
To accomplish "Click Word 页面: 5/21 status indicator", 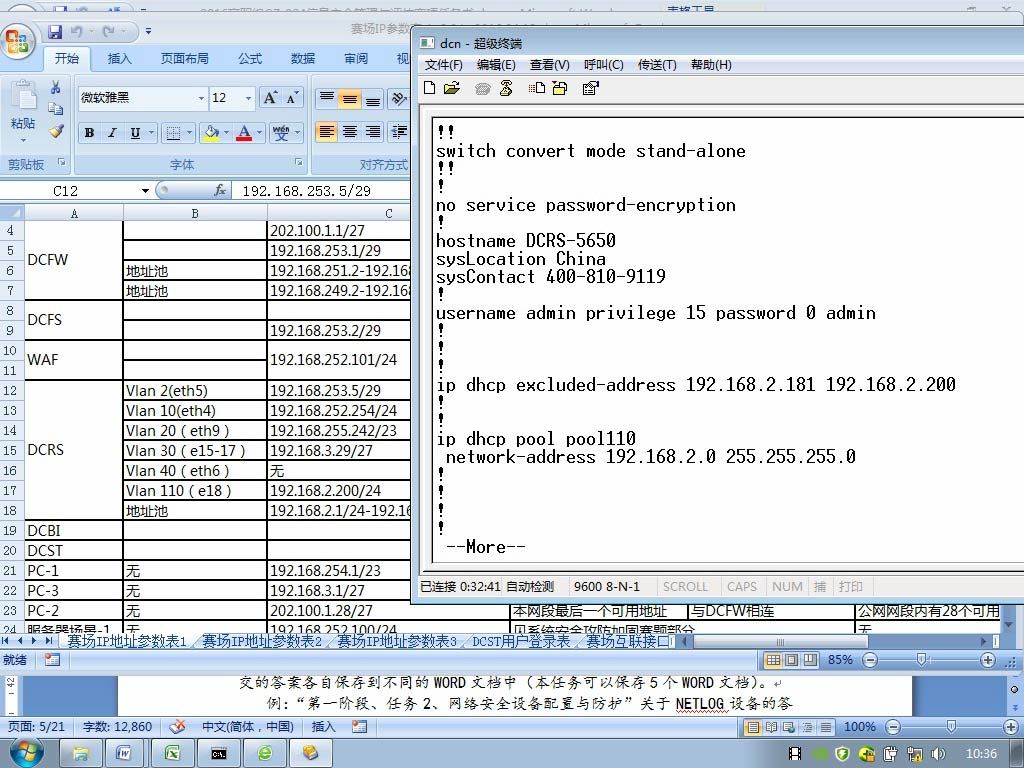I will point(37,726).
